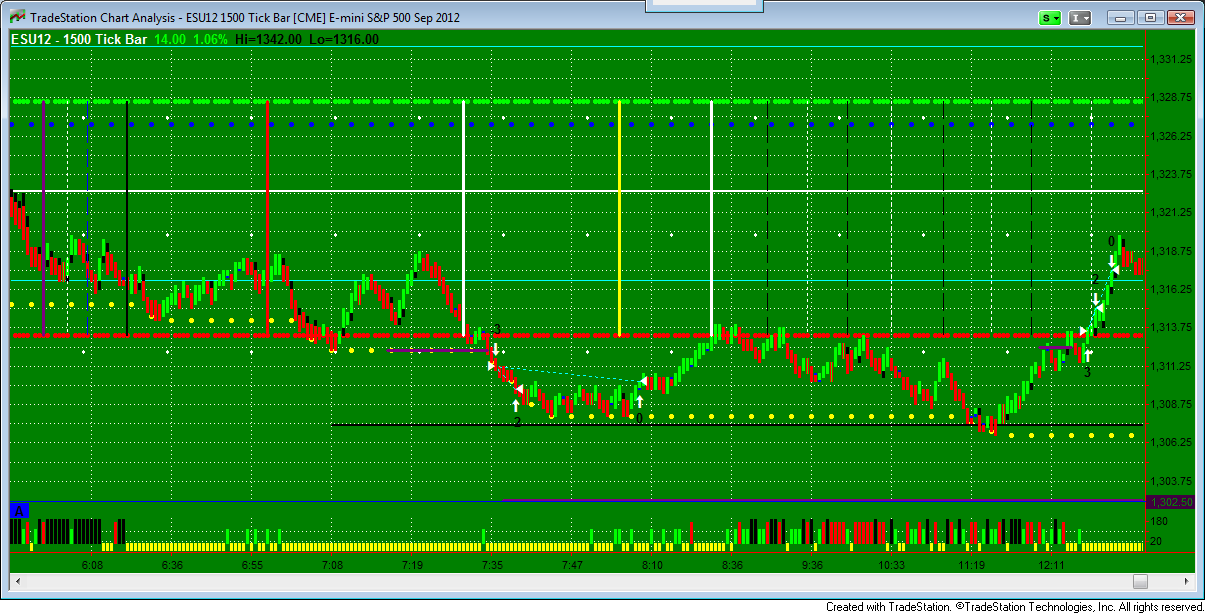The width and height of the screenshot is (1205, 613).
Task: Click the 1,308.75 price axis label
Action: point(1169,404)
